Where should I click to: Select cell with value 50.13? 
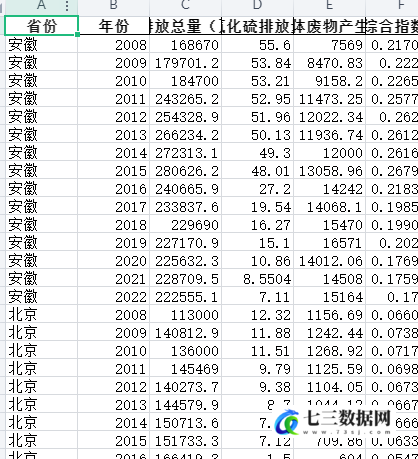(257, 135)
